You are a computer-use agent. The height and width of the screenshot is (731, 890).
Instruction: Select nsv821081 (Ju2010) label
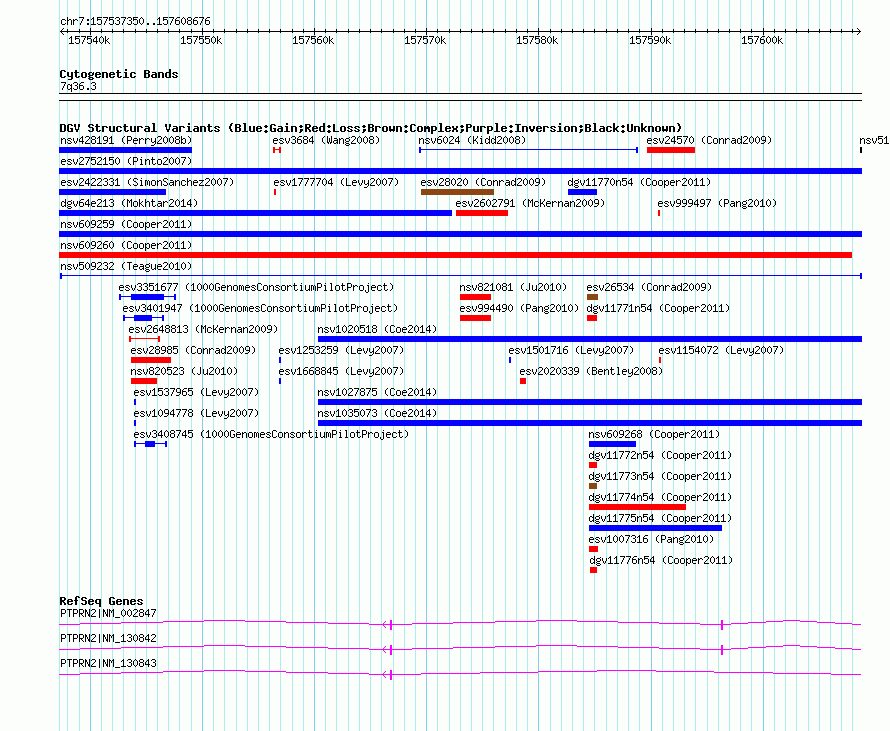(513, 287)
